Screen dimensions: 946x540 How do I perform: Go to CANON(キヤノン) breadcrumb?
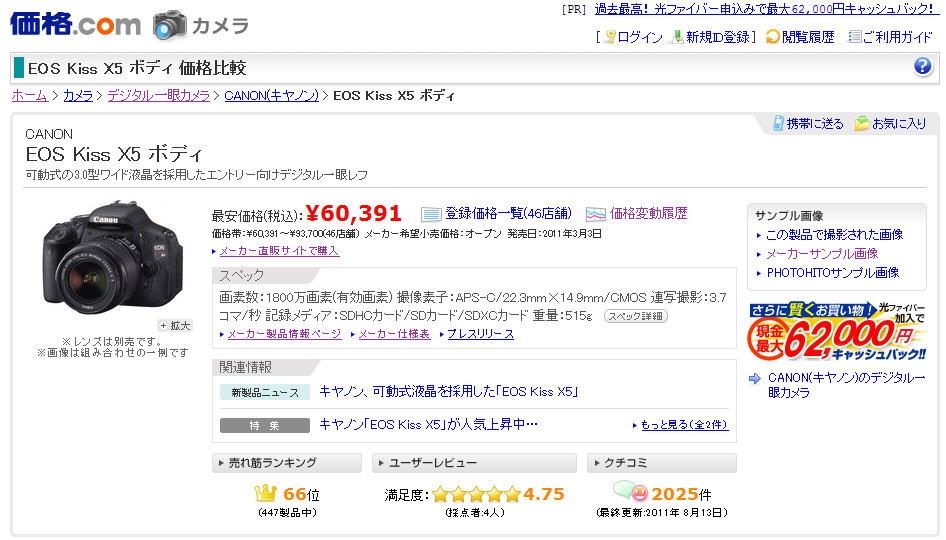271,95
